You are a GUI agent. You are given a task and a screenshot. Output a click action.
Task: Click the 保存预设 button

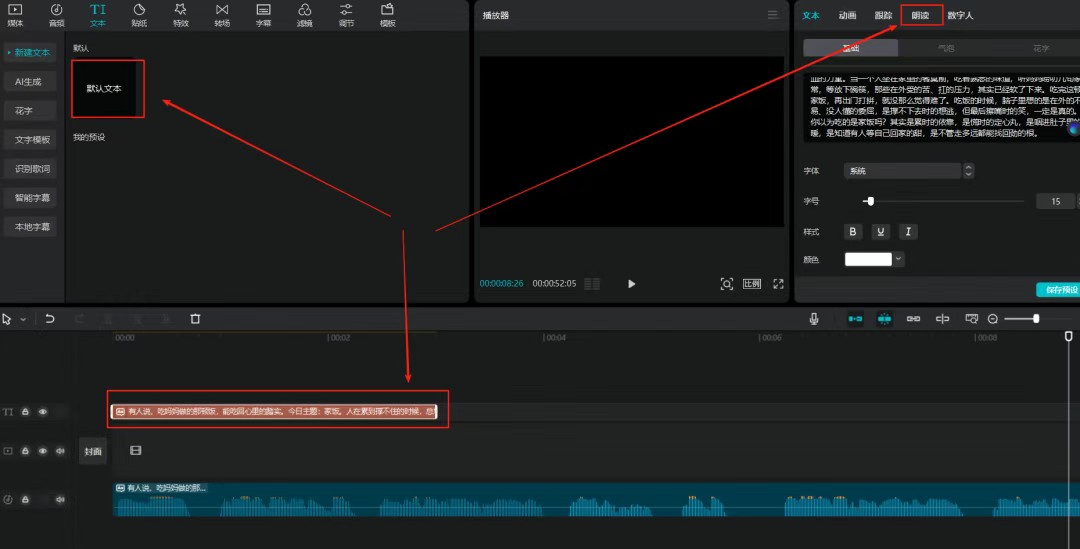[1057, 290]
